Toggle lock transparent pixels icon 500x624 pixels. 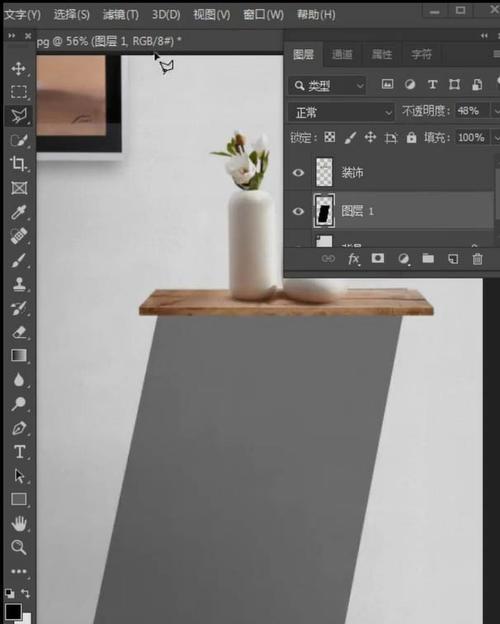[x=330, y=138]
